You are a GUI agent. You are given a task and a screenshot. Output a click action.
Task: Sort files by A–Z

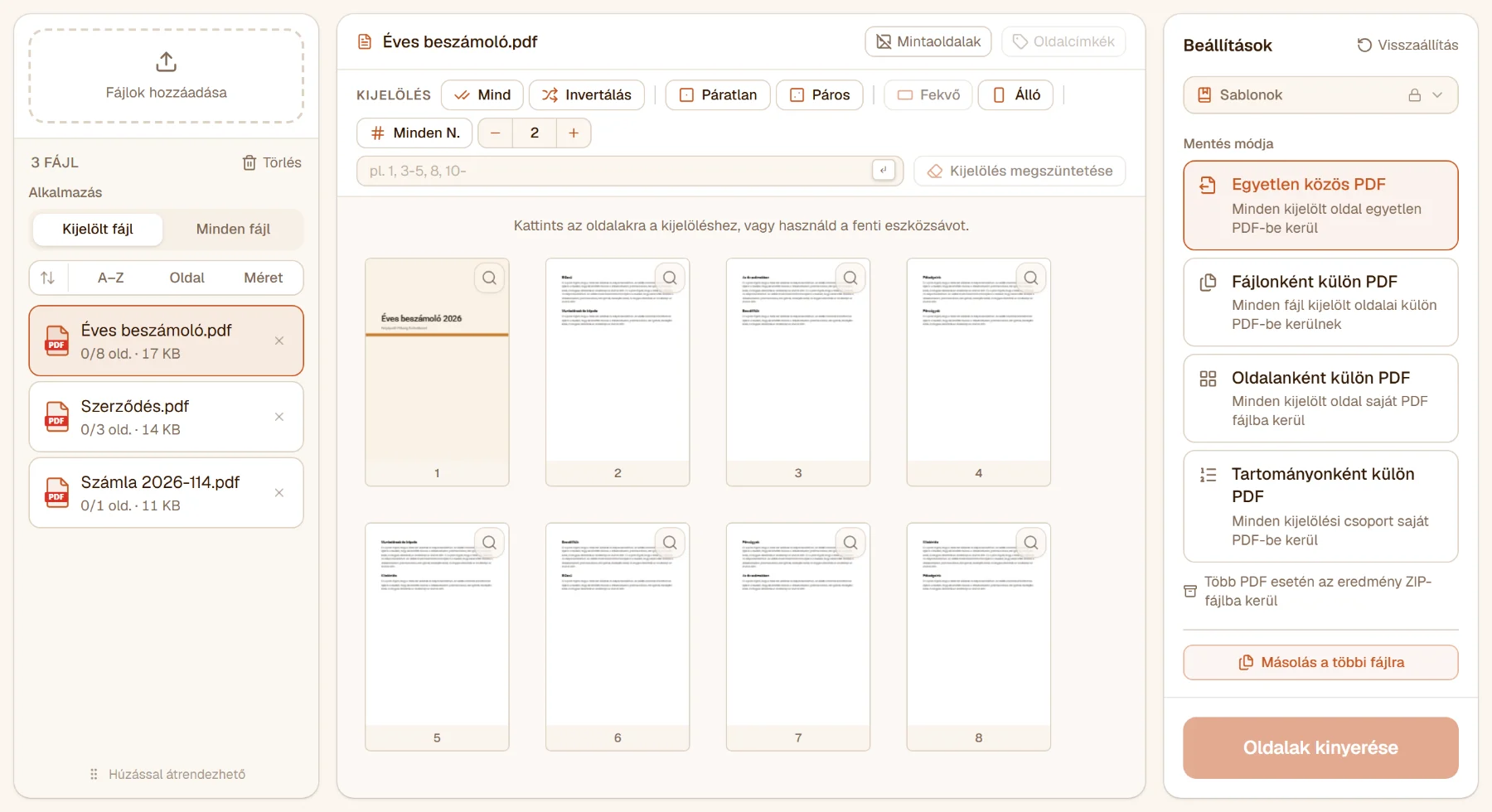coord(111,278)
